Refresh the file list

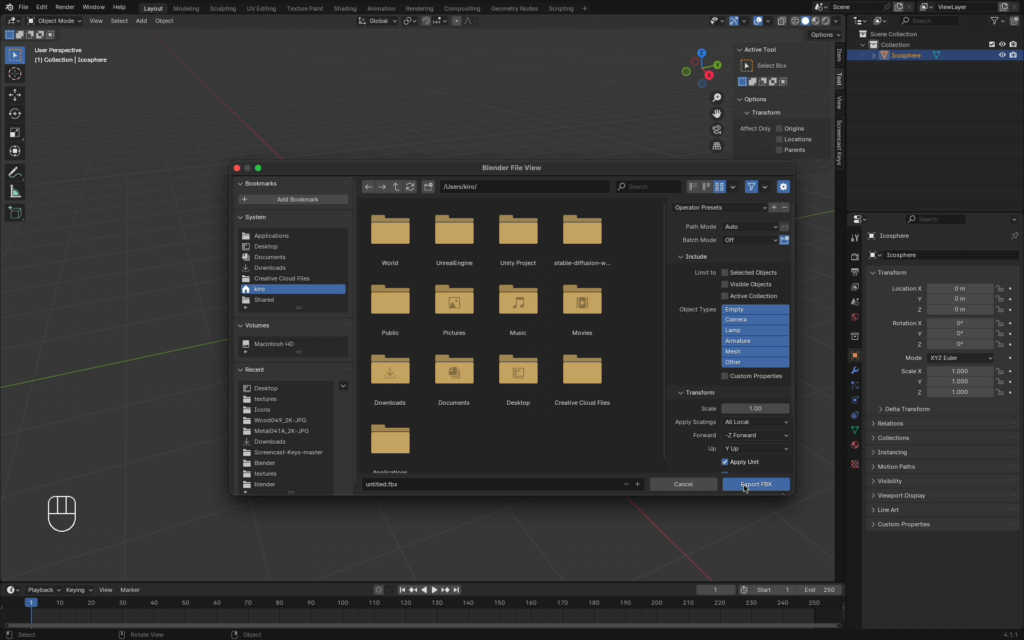(410, 187)
